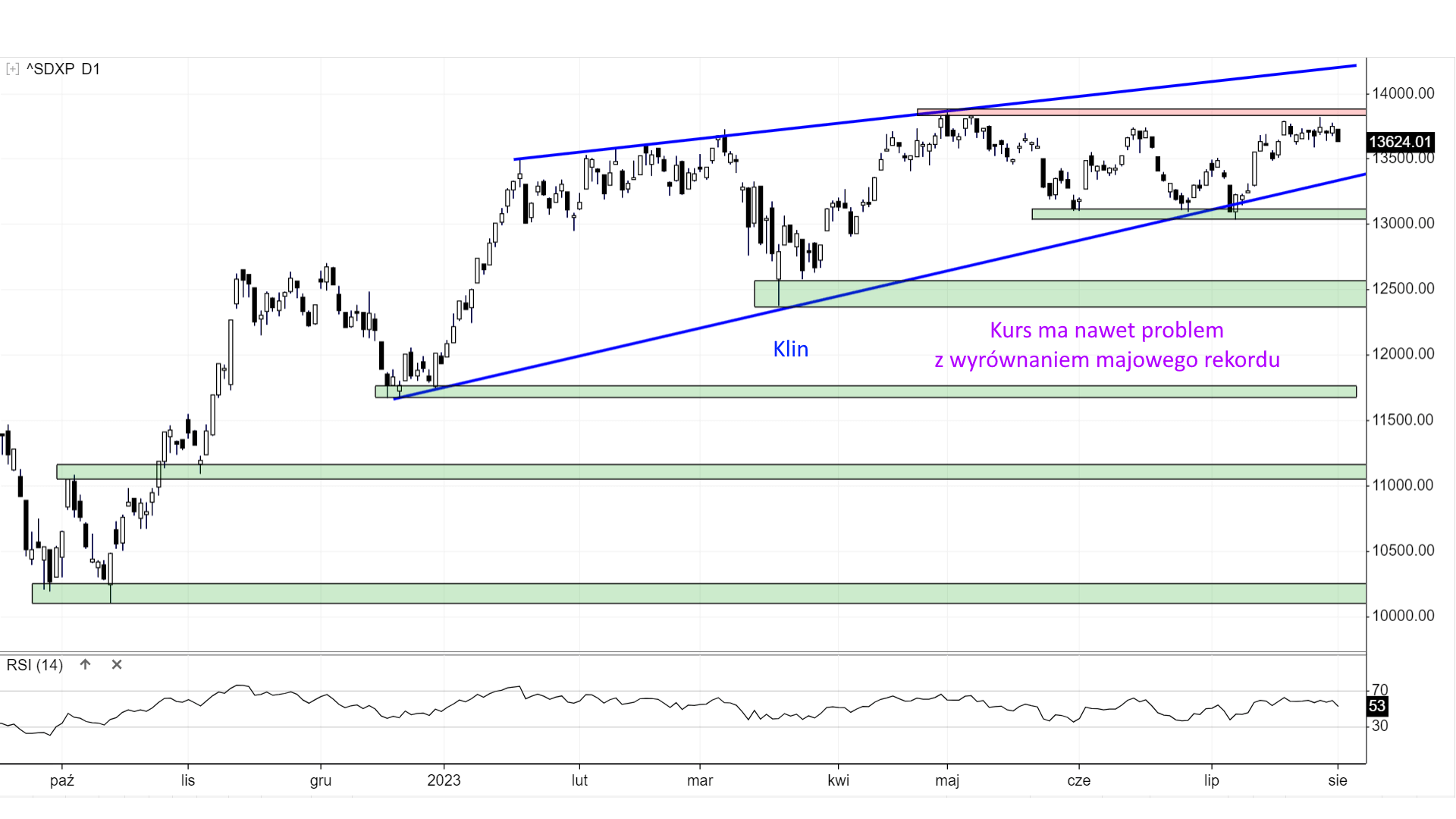The image size is (1456, 819).
Task: Click the ^SDXP D1 symbol label
Action: coord(63,69)
